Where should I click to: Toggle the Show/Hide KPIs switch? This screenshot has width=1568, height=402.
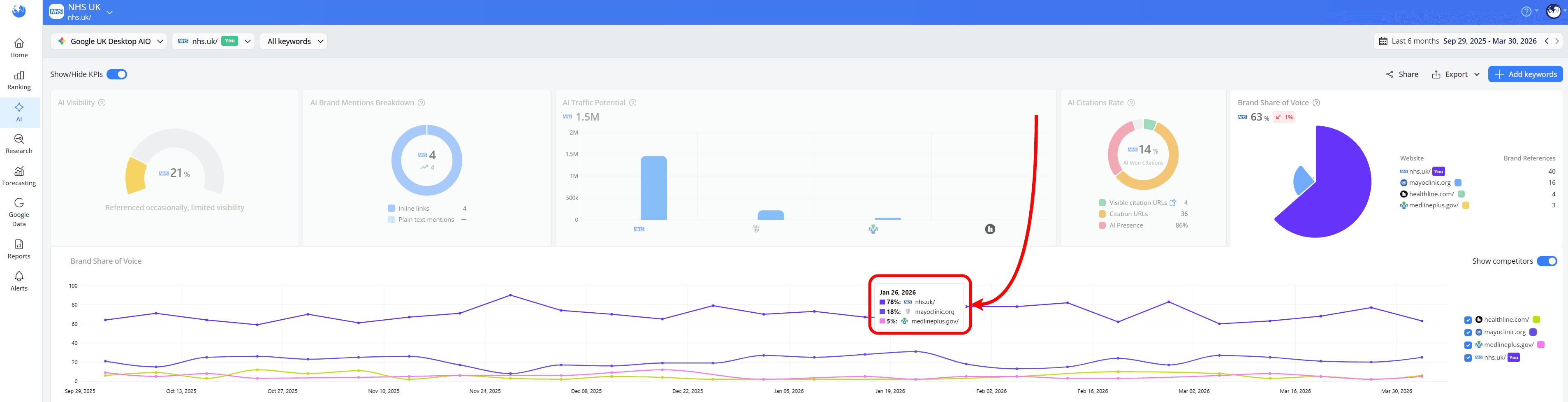click(x=117, y=74)
